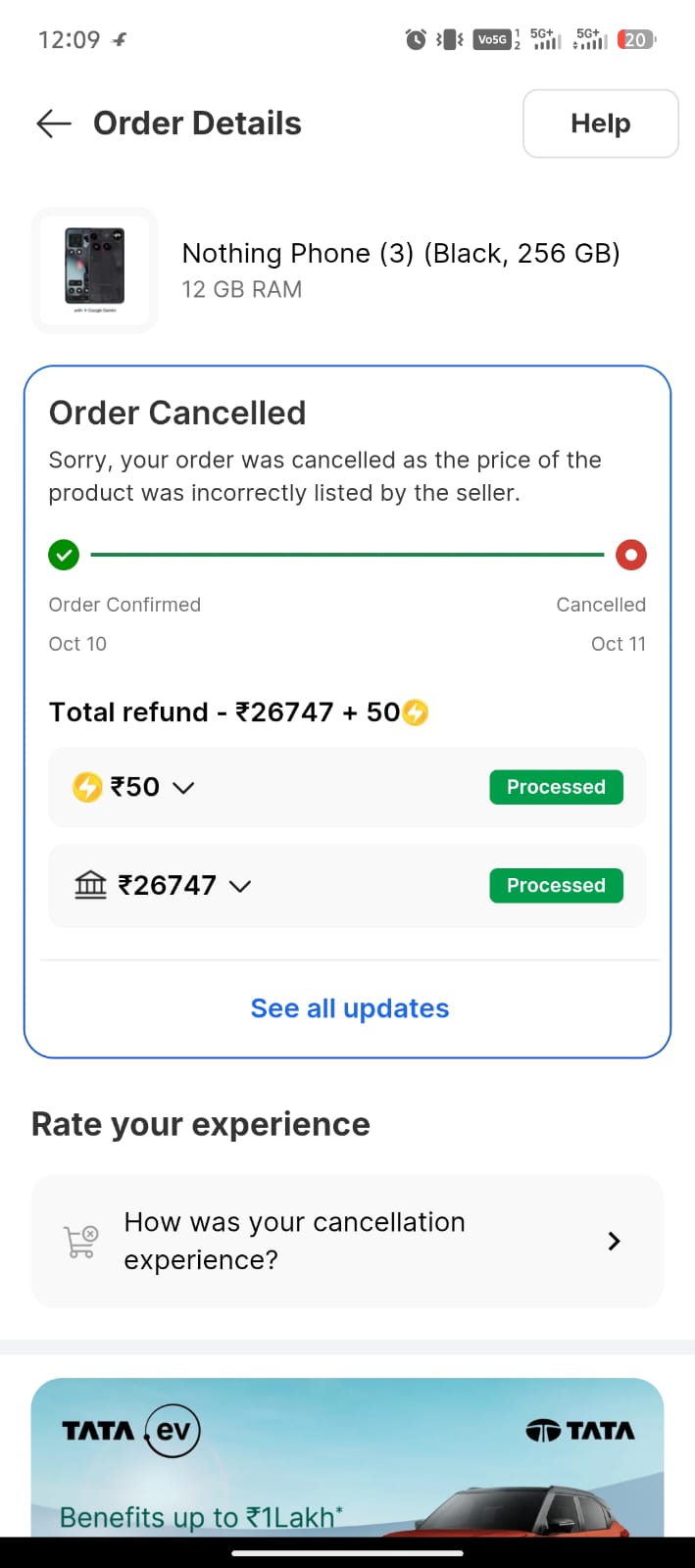
Task: Expand the ₹26747 bank refund chevron
Action: tap(240, 887)
